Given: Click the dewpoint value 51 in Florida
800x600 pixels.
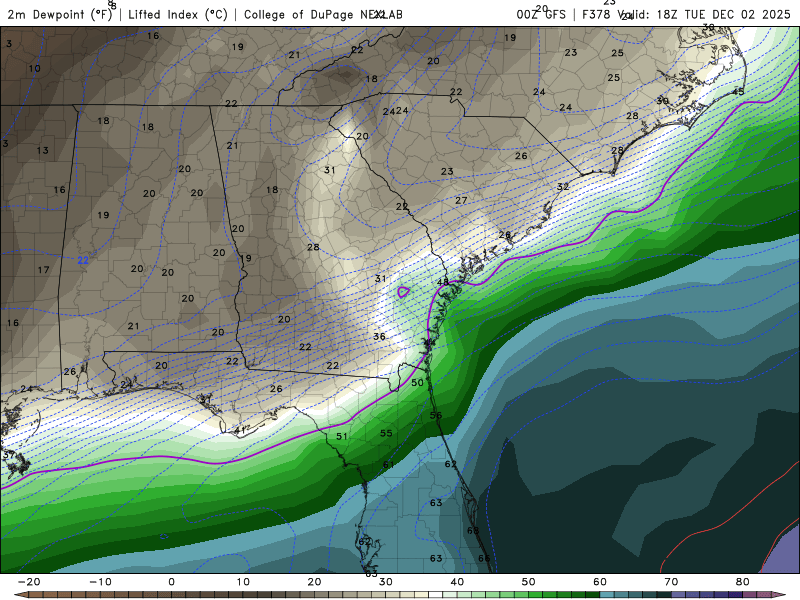Looking at the screenshot, I should [342, 436].
